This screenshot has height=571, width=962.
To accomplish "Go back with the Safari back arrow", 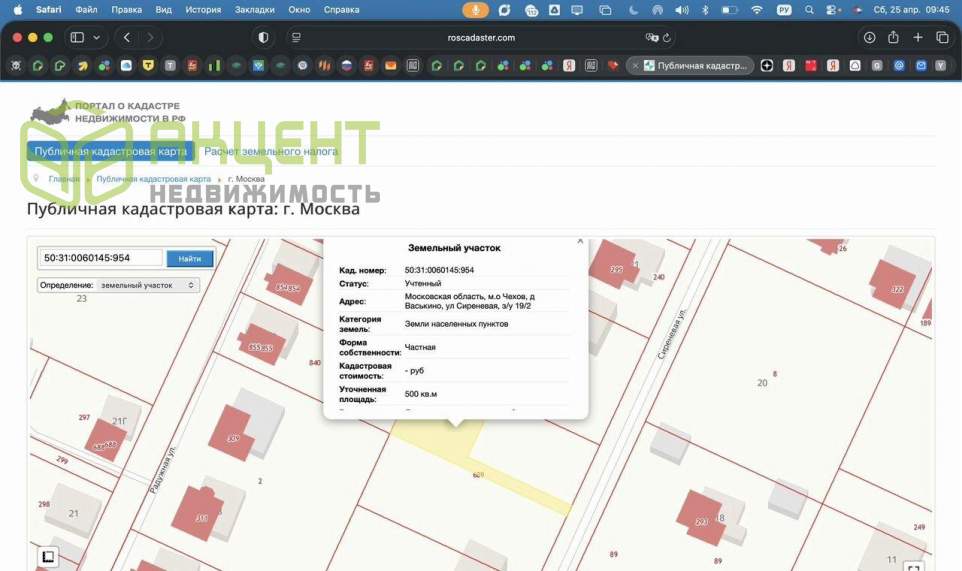I will coord(127,37).
